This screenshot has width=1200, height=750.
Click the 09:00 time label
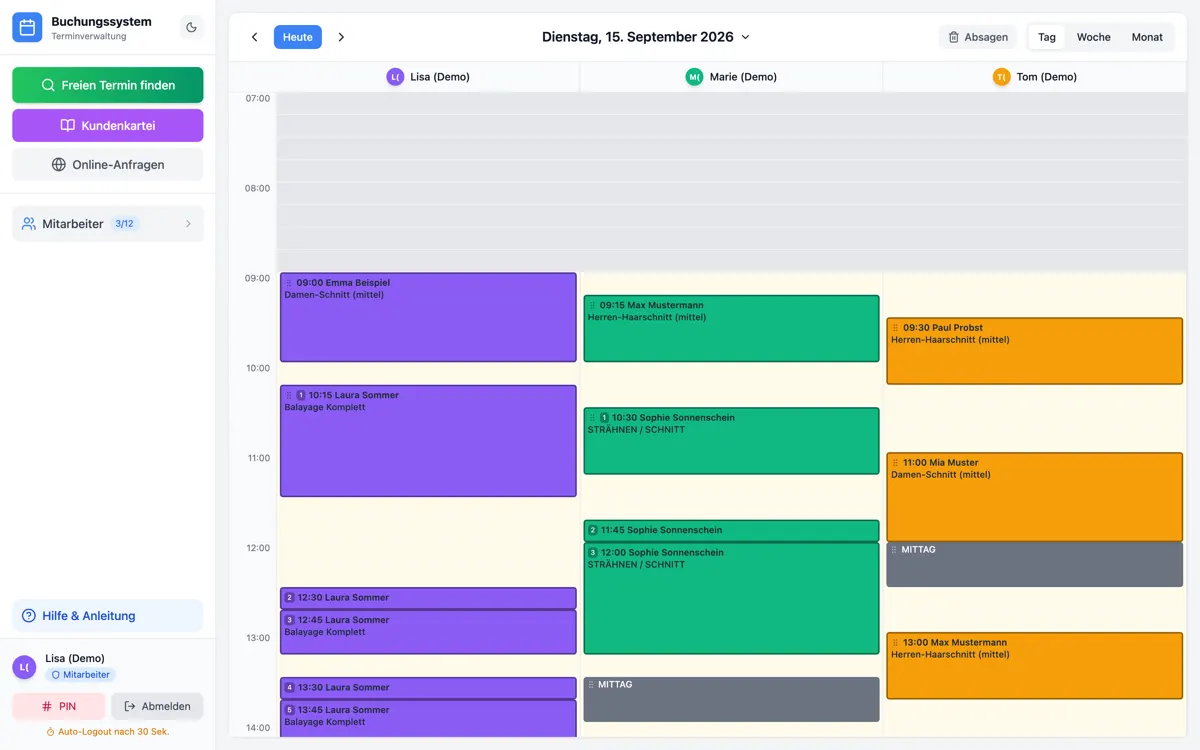click(258, 278)
